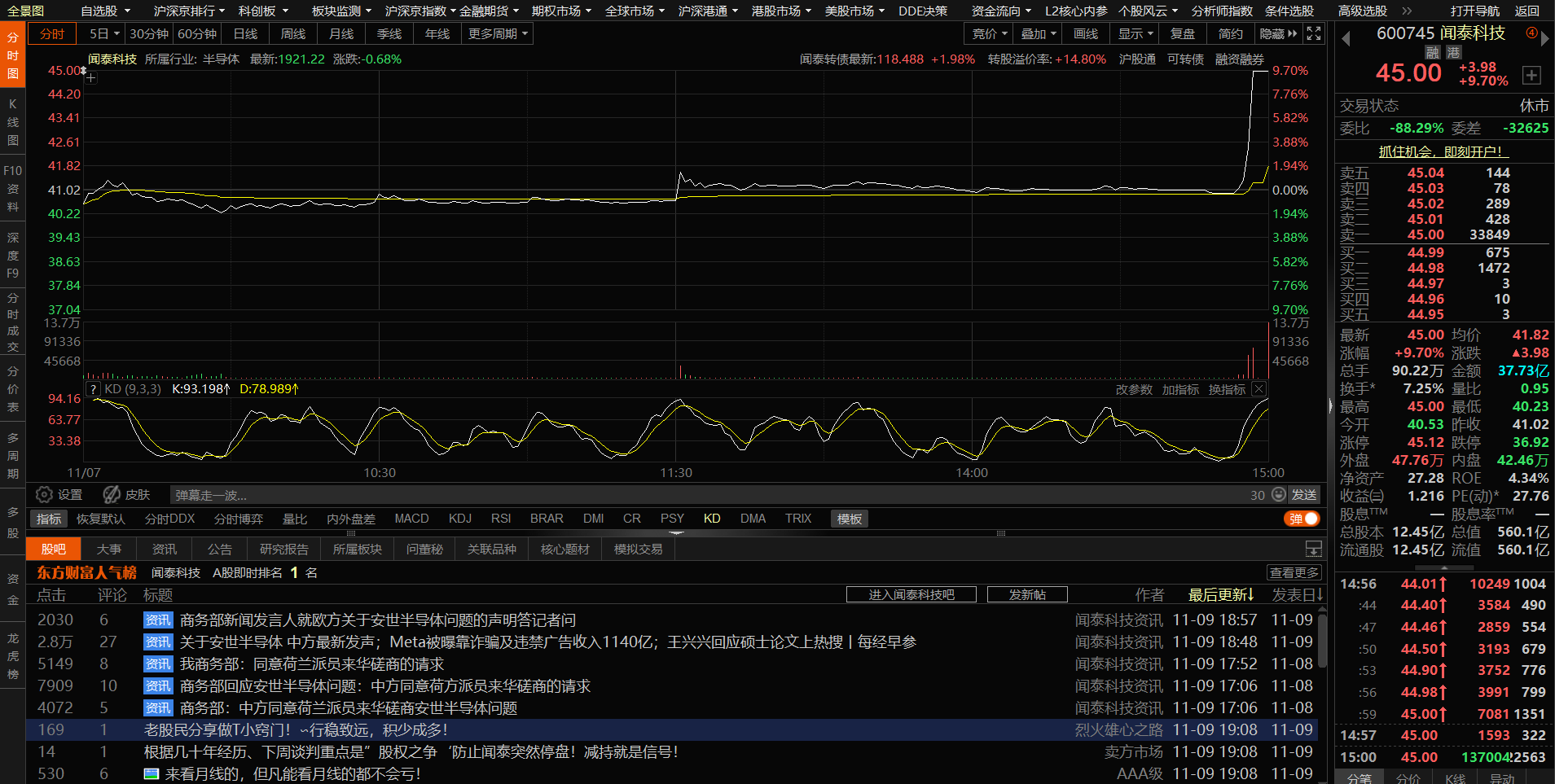The image size is (1555, 784).
Task: Close the KD indicator panel
Action: 1258,389
